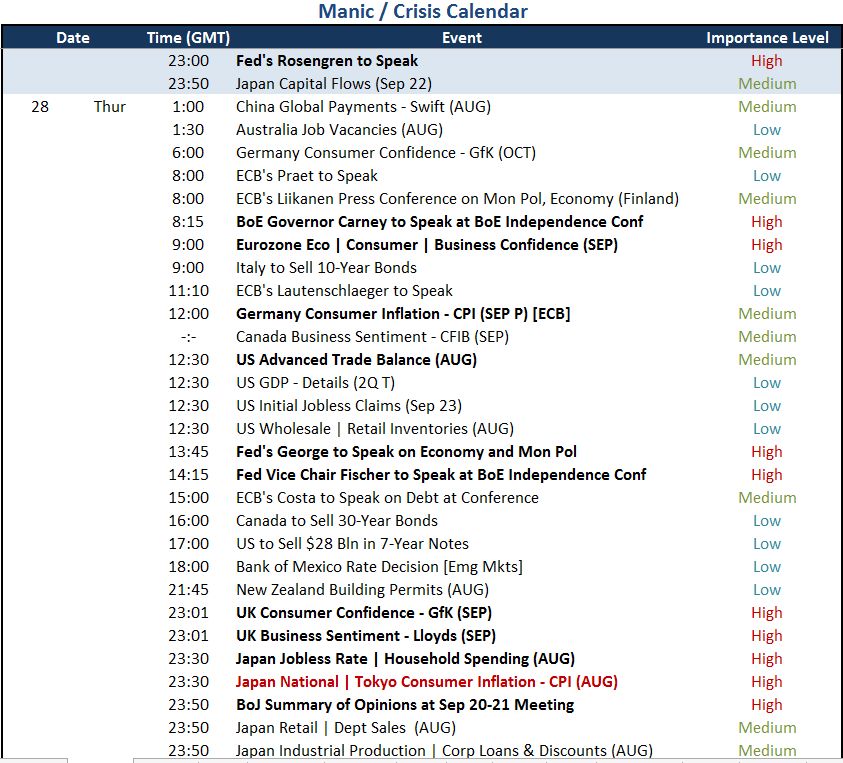The height and width of the screenshot is (763, 843).
Task: Click the 'Manic / Crisis Calendar' title
Action: click(x=423, y=11)
